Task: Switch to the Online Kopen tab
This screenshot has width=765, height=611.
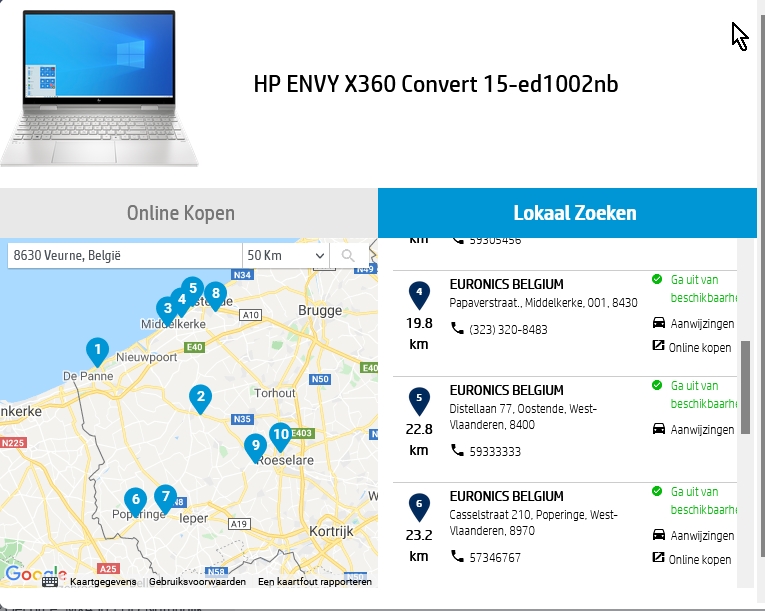Action: [181, 213]
